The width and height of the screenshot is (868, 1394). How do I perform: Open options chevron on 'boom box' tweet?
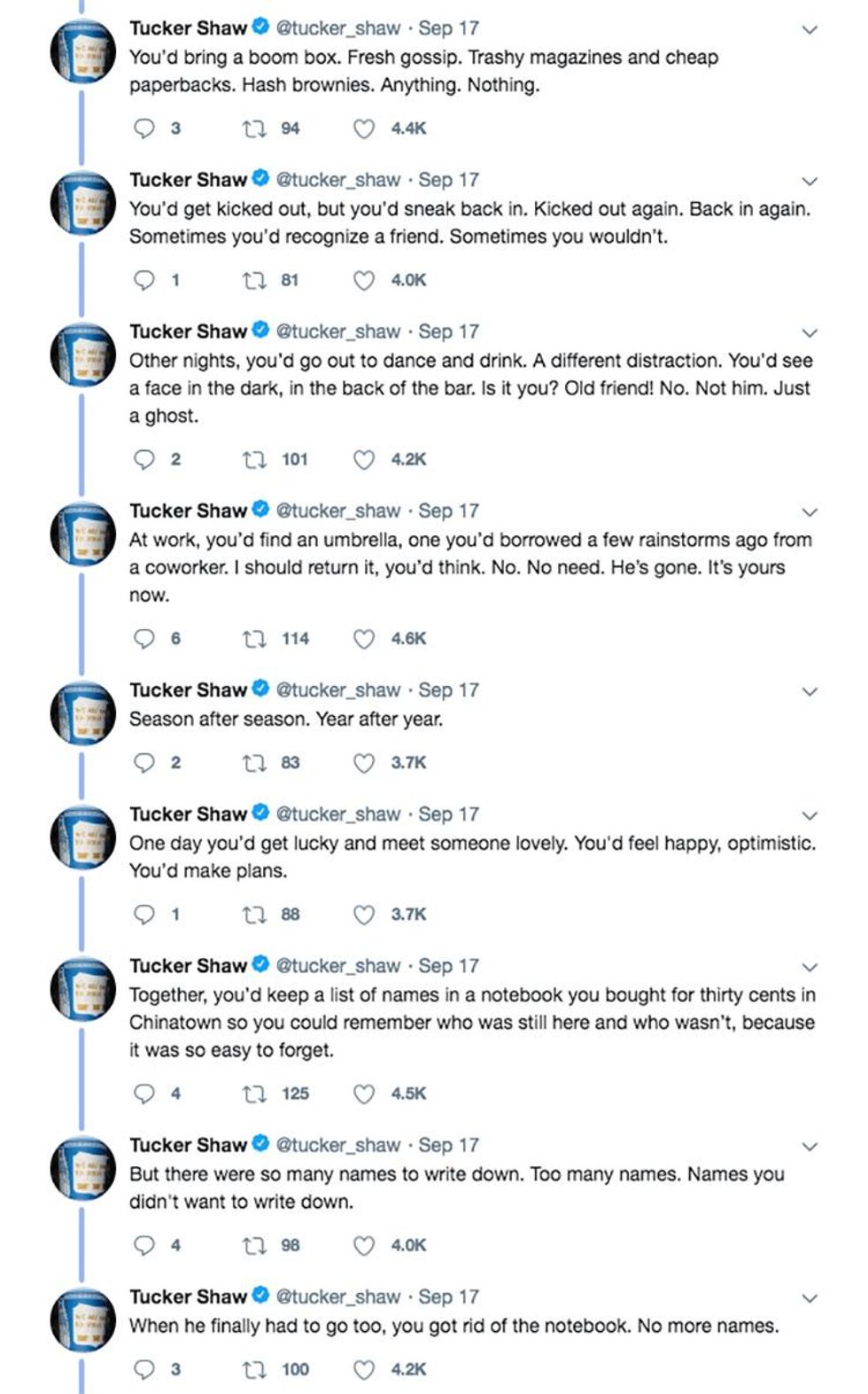pyautogui.click(x=809, y=29)
